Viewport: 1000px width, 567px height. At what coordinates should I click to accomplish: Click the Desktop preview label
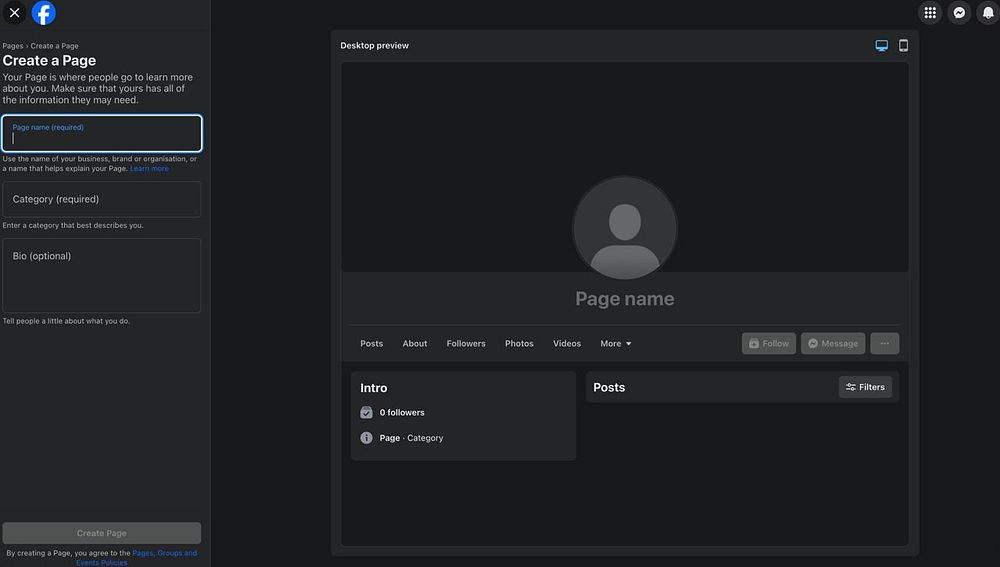click(374, 45)
